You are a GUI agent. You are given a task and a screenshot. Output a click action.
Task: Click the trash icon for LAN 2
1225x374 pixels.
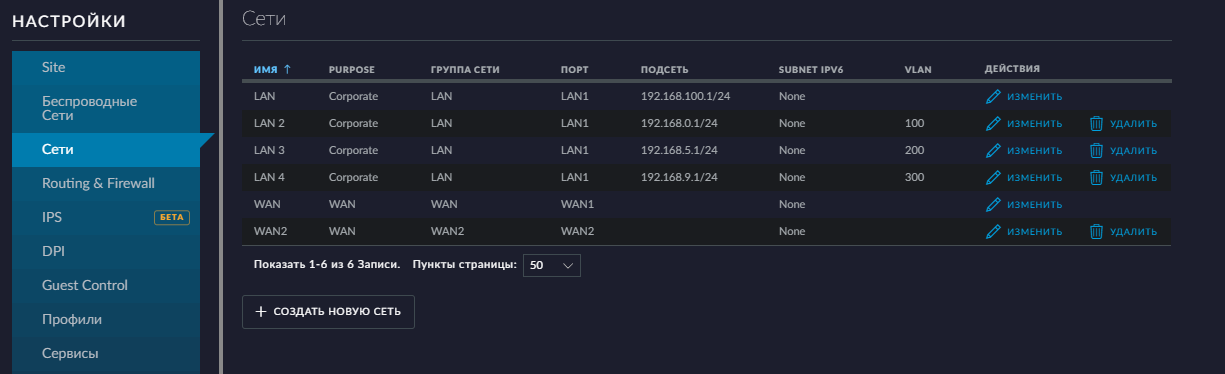1096,124
